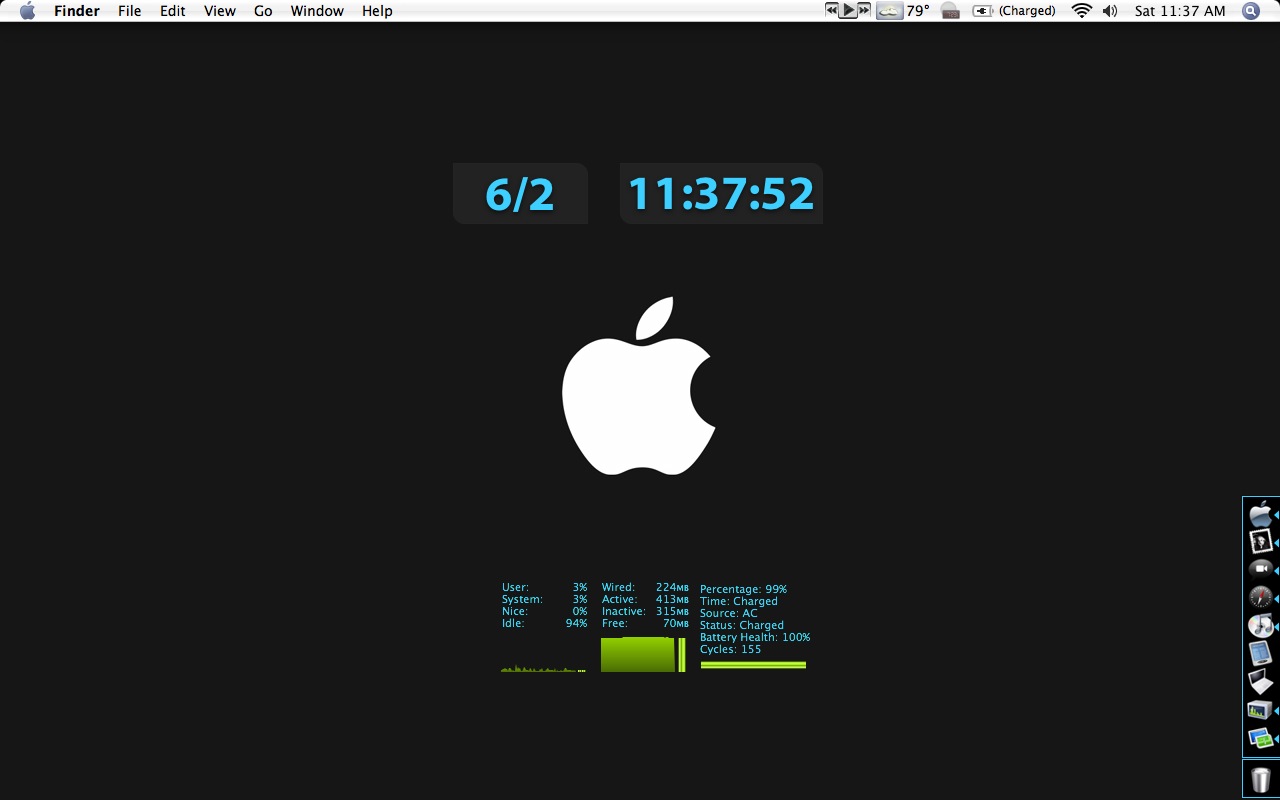Open the Apple menu in the menu bar
This screenshot has width=1280, height=800.
pos(27,11)
